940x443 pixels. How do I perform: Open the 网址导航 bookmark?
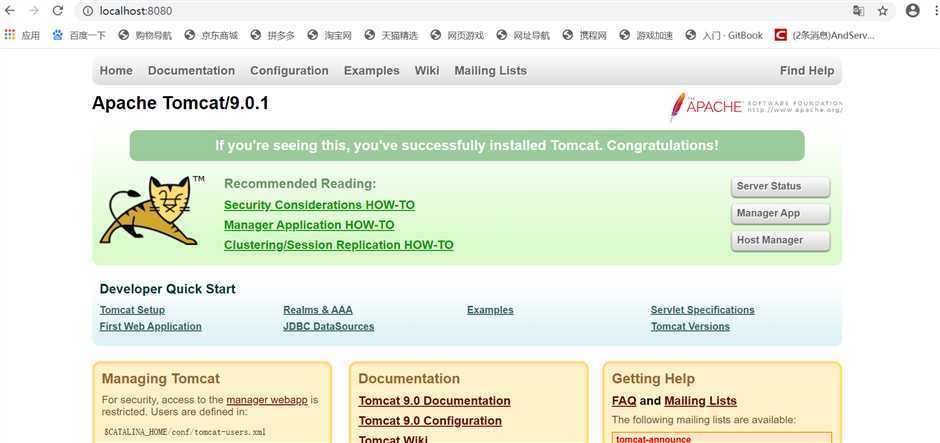click(523, 35)
